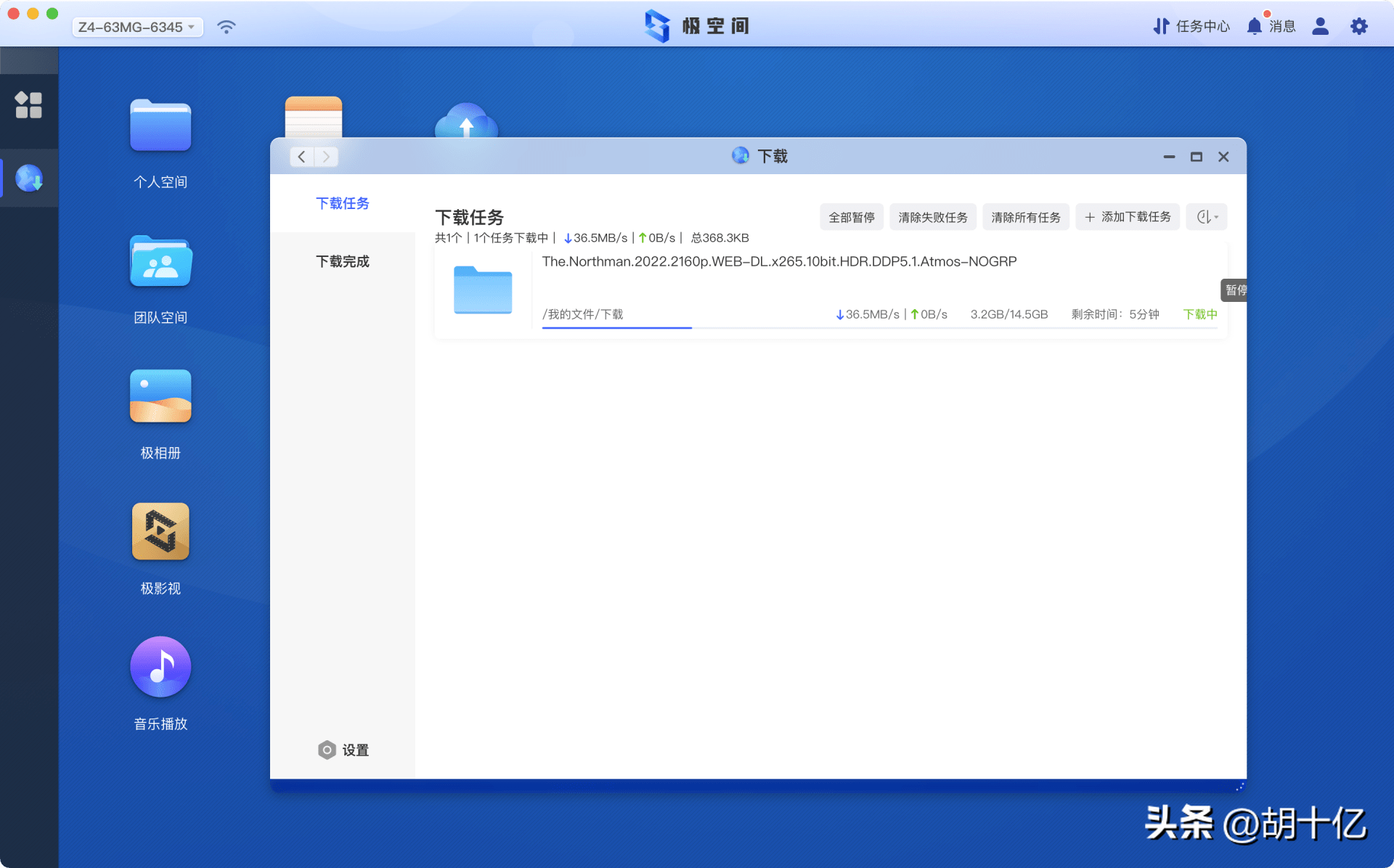Image resolution: width=1394 pixels, height=868 pixels.
Task: Open 团队空间 shared folder icon
Action: [x=160, y=261]
